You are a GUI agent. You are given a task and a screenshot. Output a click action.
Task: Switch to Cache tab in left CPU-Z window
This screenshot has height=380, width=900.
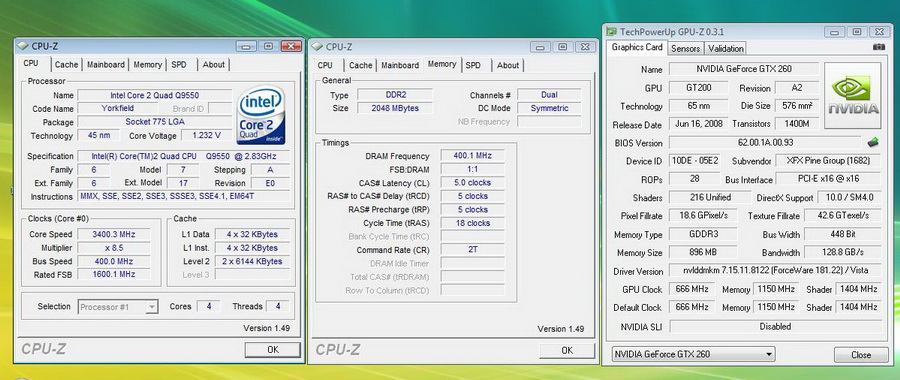(x=66, y=65)
